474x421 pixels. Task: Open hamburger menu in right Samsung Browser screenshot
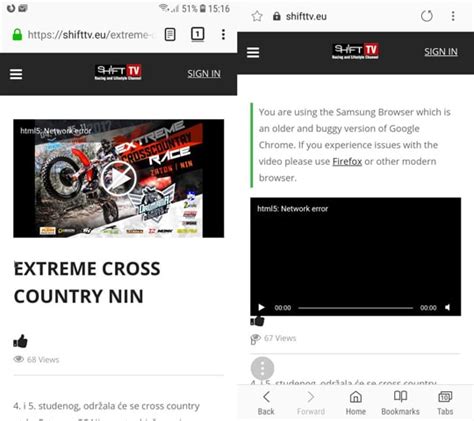253,52
